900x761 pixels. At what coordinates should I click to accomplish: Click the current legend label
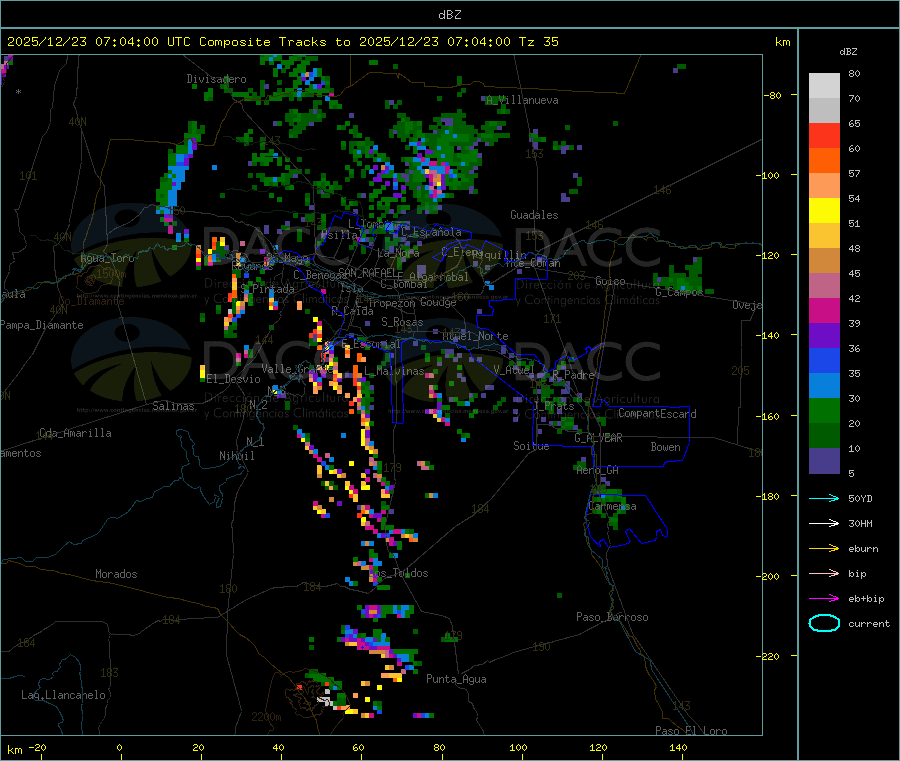click(x=869, y=624)
